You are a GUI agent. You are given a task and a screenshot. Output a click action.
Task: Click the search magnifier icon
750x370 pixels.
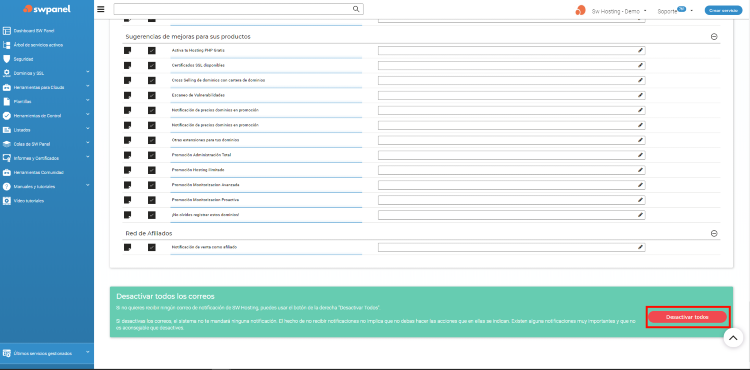356,9
